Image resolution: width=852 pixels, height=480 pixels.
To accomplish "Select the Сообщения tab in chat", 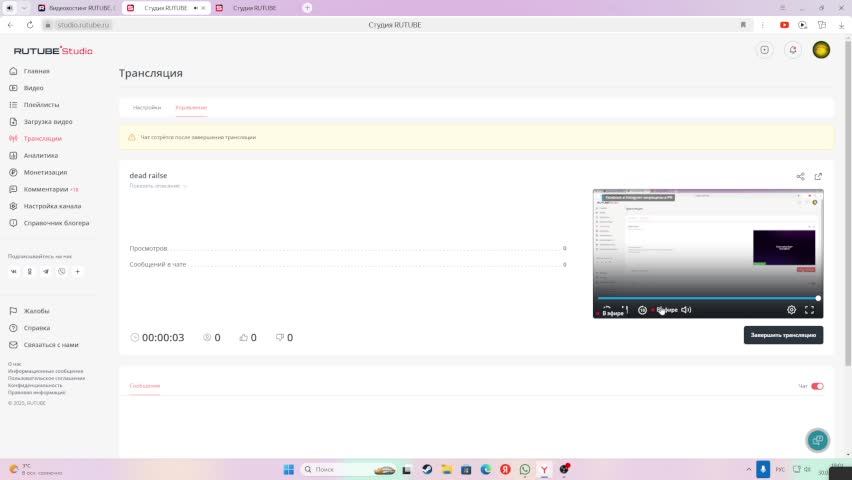I will click(145, 386).
